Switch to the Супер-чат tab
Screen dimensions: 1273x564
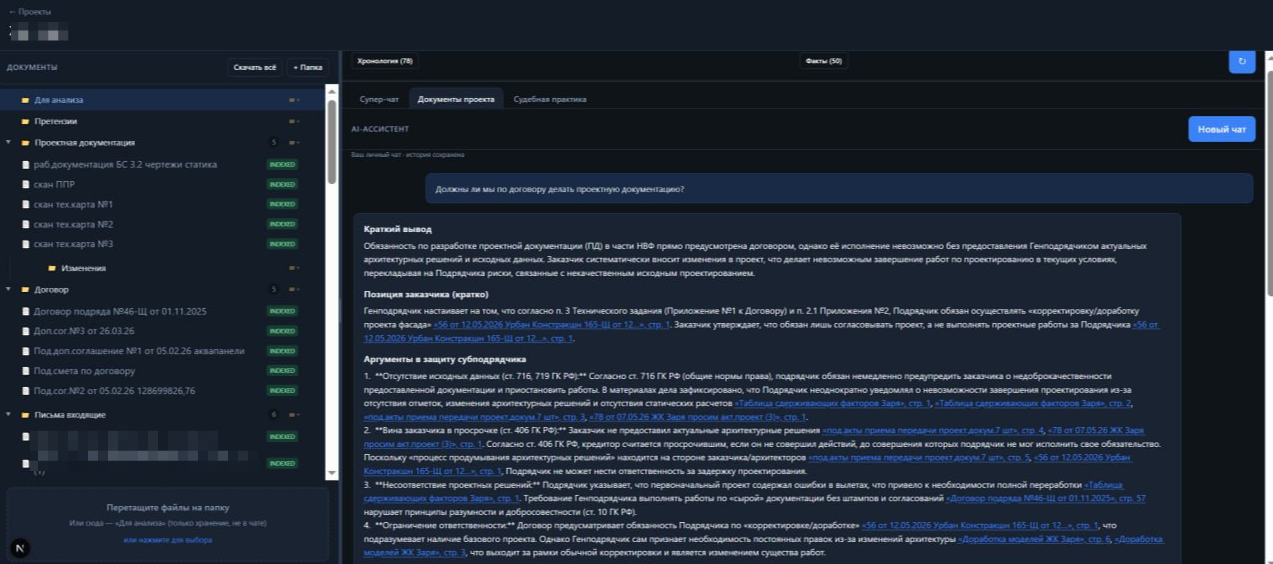coord(379,99)
